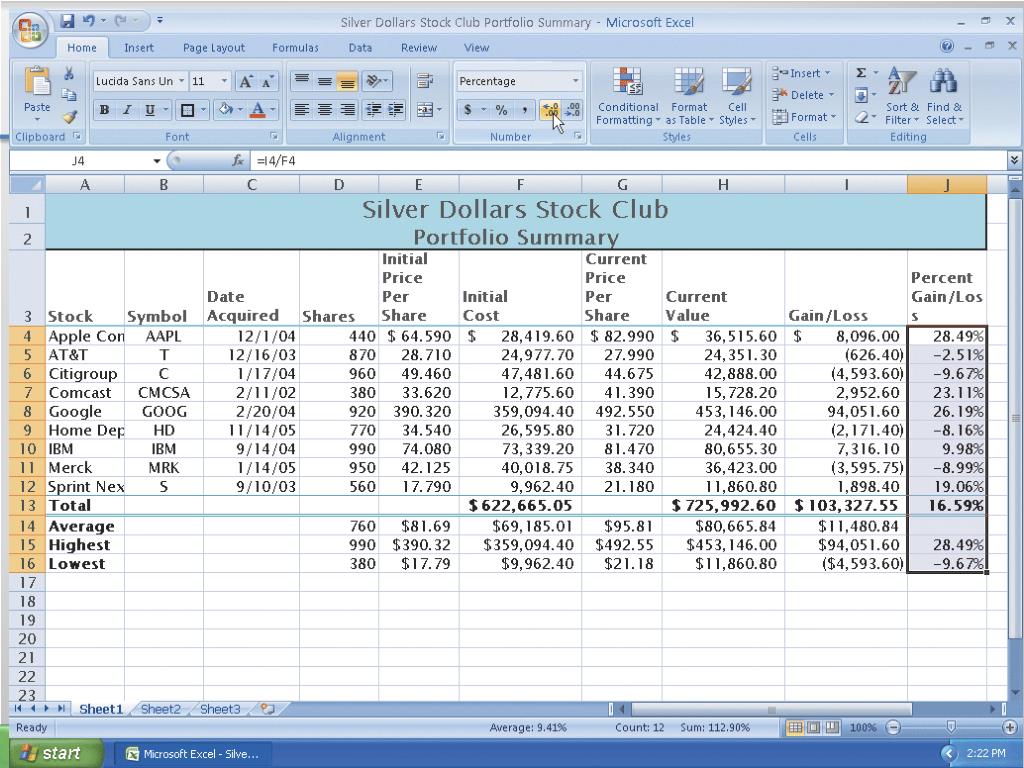
Task: Open the Data ribbon tab
Action: 360,48
